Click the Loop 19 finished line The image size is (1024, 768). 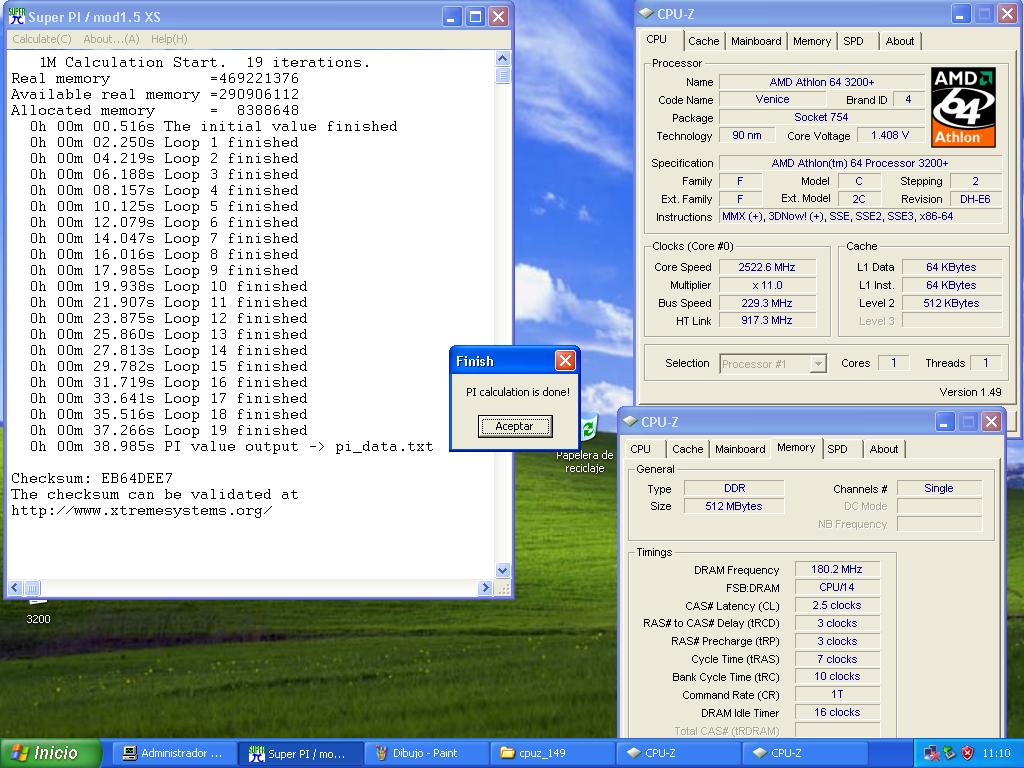(x=168, y=430)
